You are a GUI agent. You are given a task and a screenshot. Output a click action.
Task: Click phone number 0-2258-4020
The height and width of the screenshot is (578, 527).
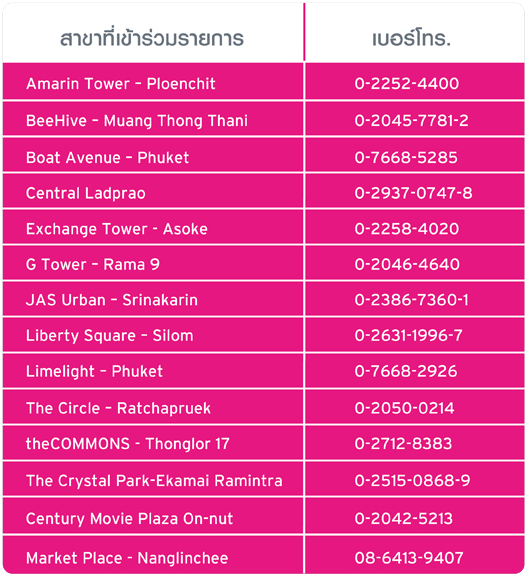coord(407,229)
